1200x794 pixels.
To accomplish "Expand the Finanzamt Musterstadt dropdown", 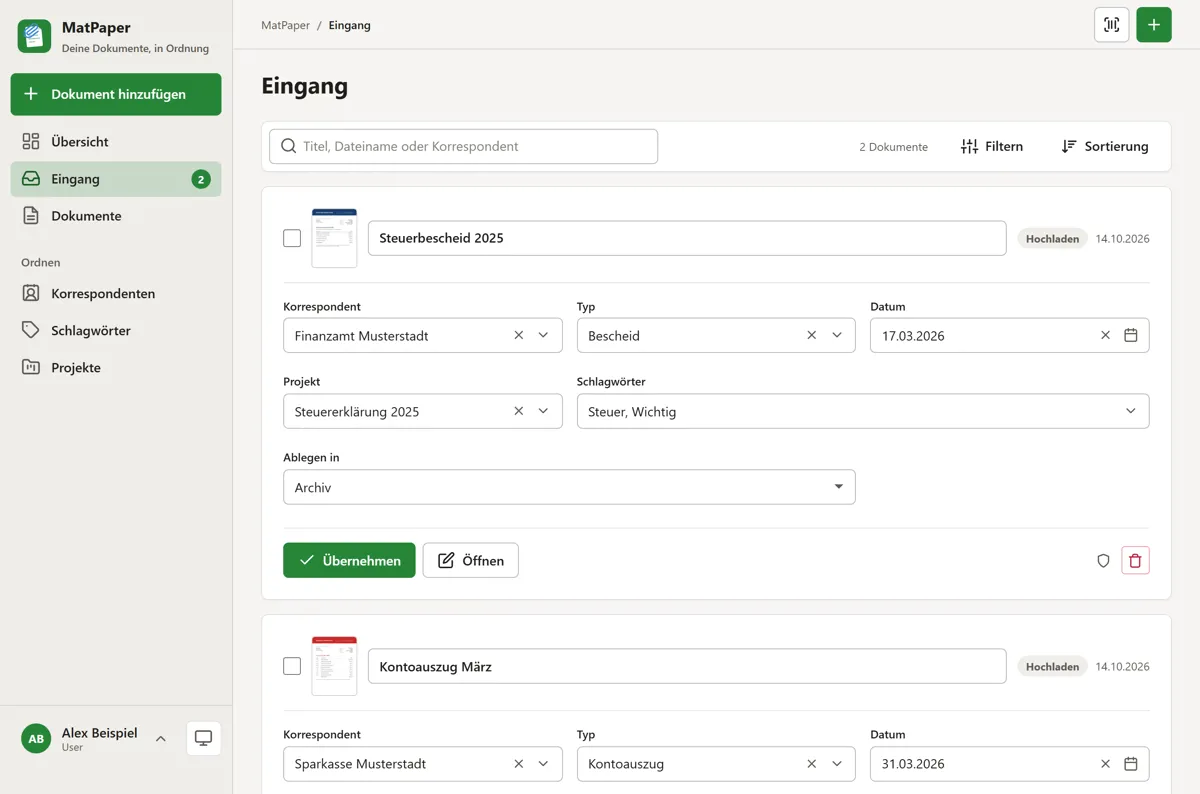I will coord(544,335).
